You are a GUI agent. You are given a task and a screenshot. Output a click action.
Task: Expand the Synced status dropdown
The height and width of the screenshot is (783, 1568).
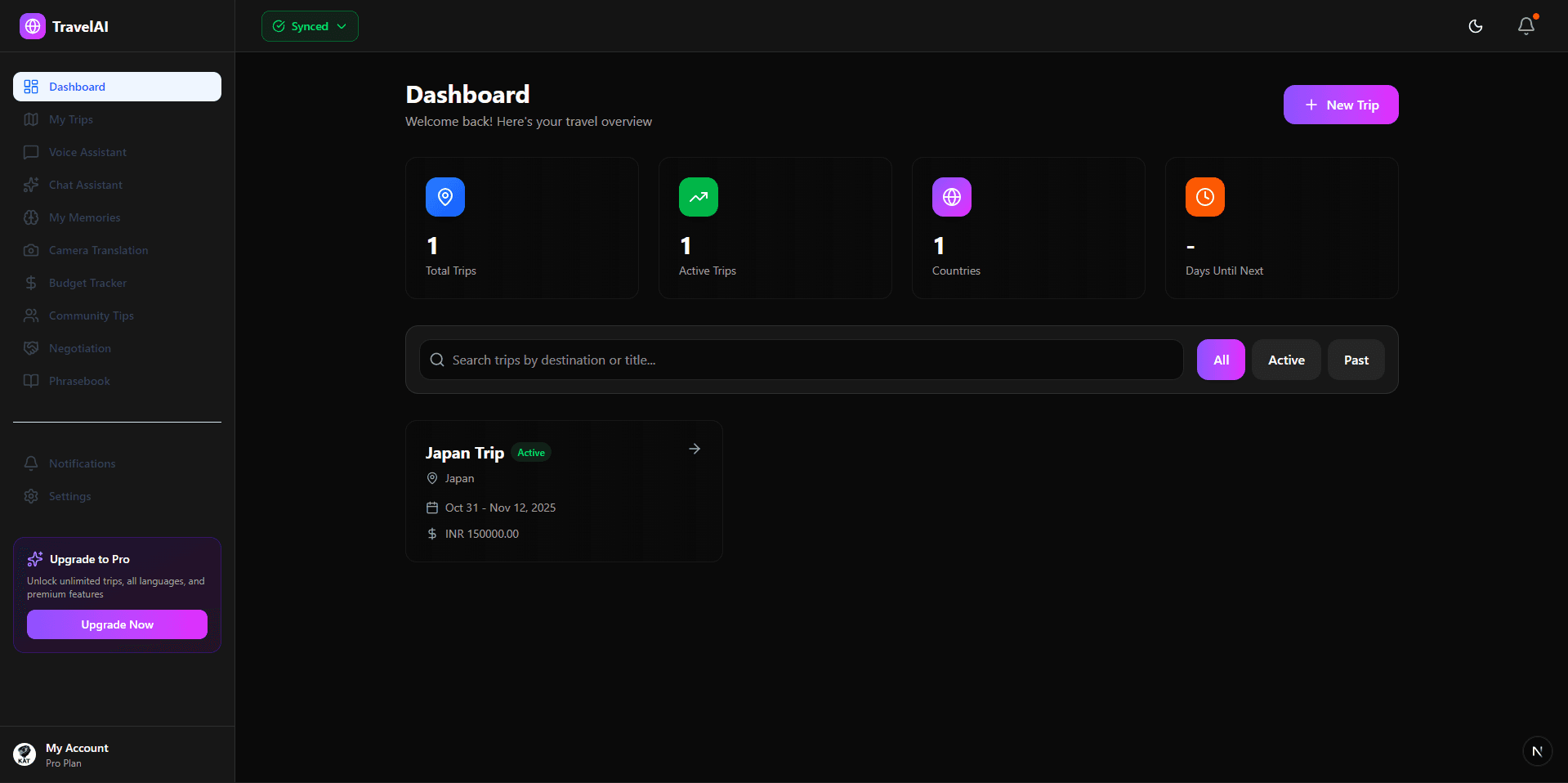(310, 26)
